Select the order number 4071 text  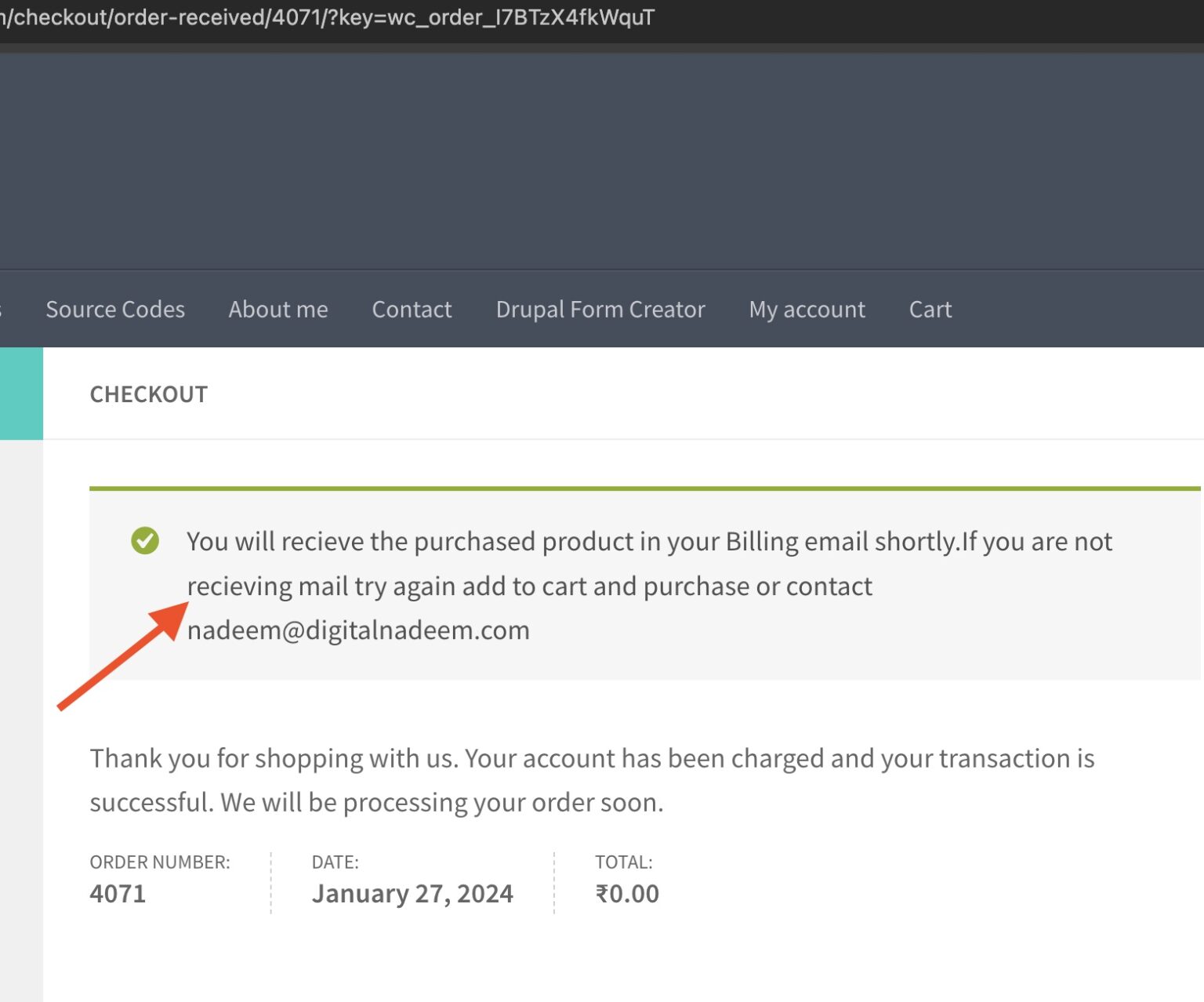coord(118,893)
